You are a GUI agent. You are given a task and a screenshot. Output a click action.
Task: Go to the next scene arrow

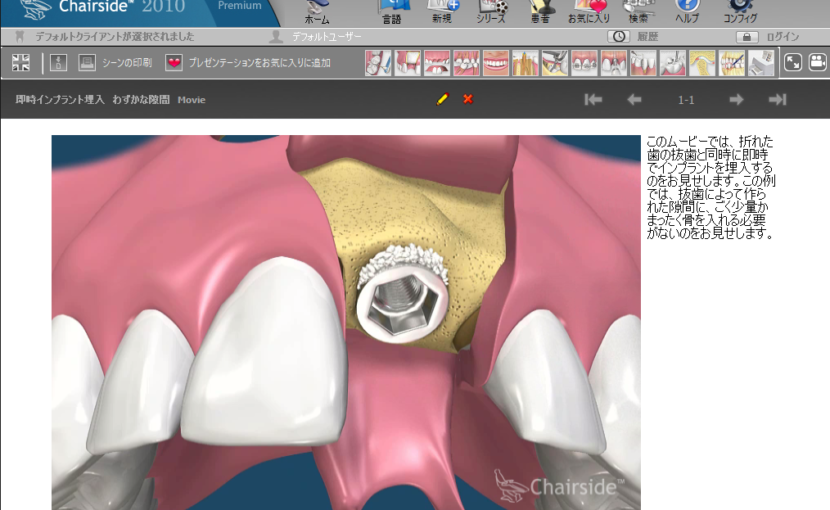tap(736, 100)
